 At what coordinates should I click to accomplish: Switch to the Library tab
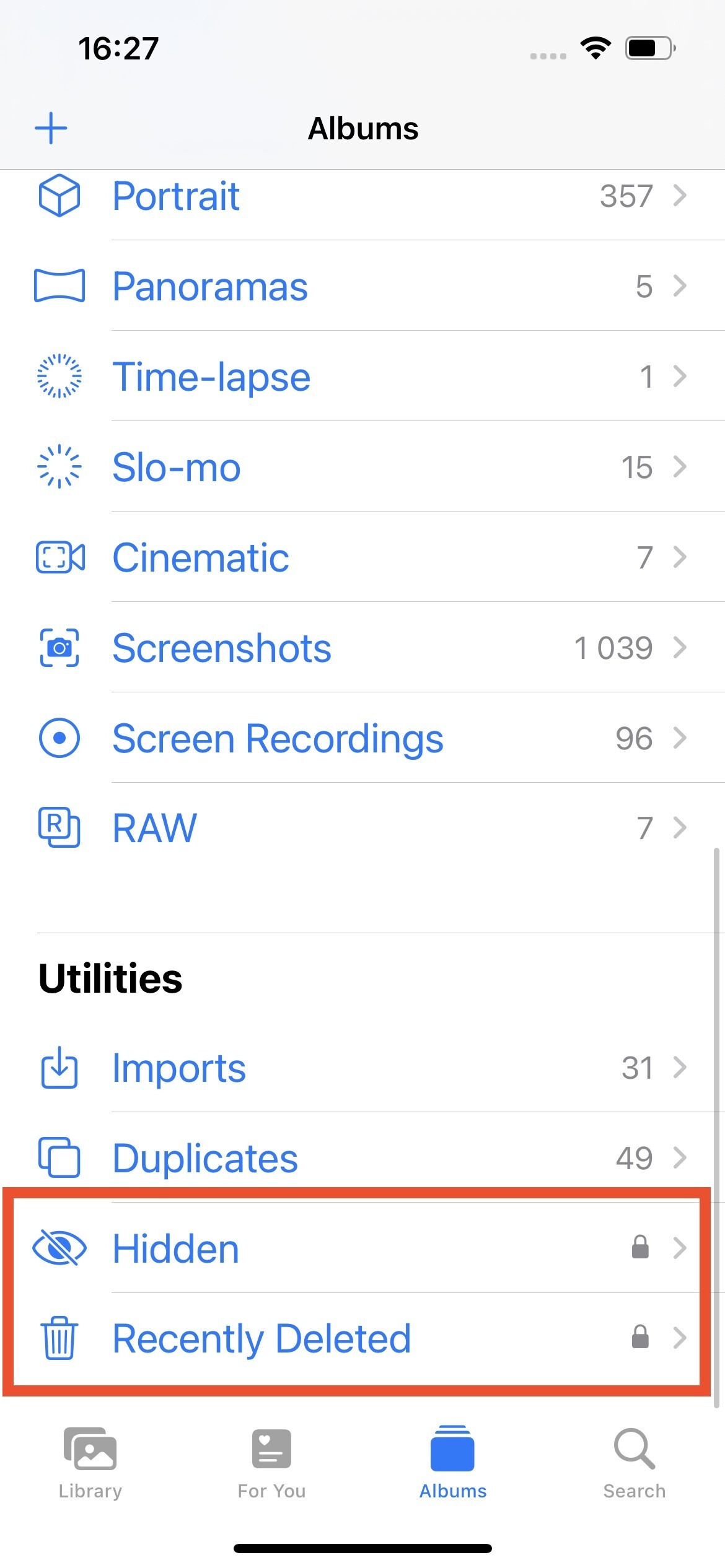pos(90,1463)
